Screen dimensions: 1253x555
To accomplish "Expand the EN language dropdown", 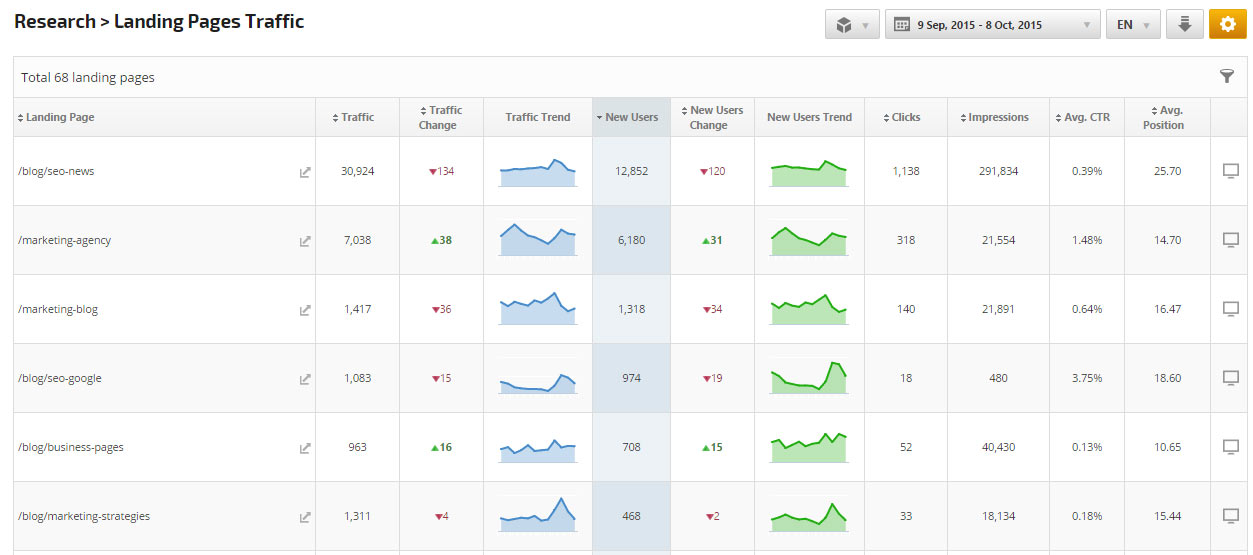I will tap(1132, 25).
